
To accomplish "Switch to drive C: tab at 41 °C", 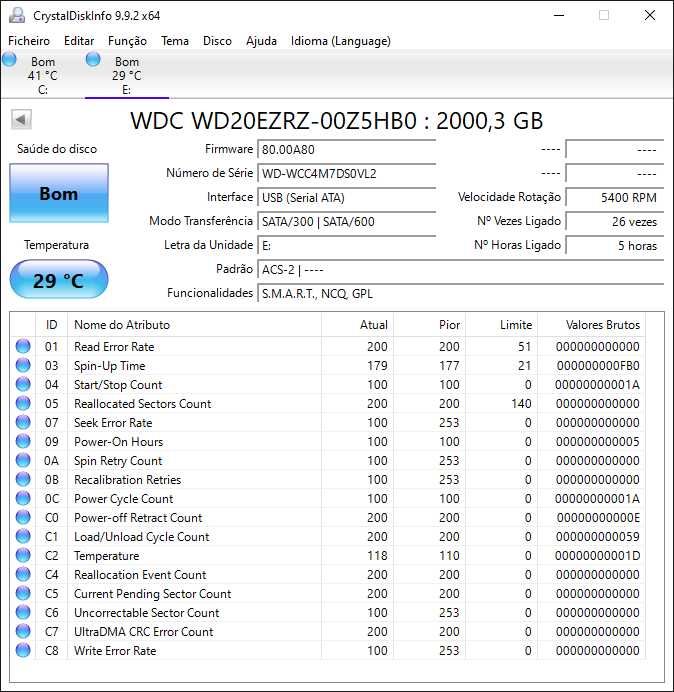I will coord(42,75).
